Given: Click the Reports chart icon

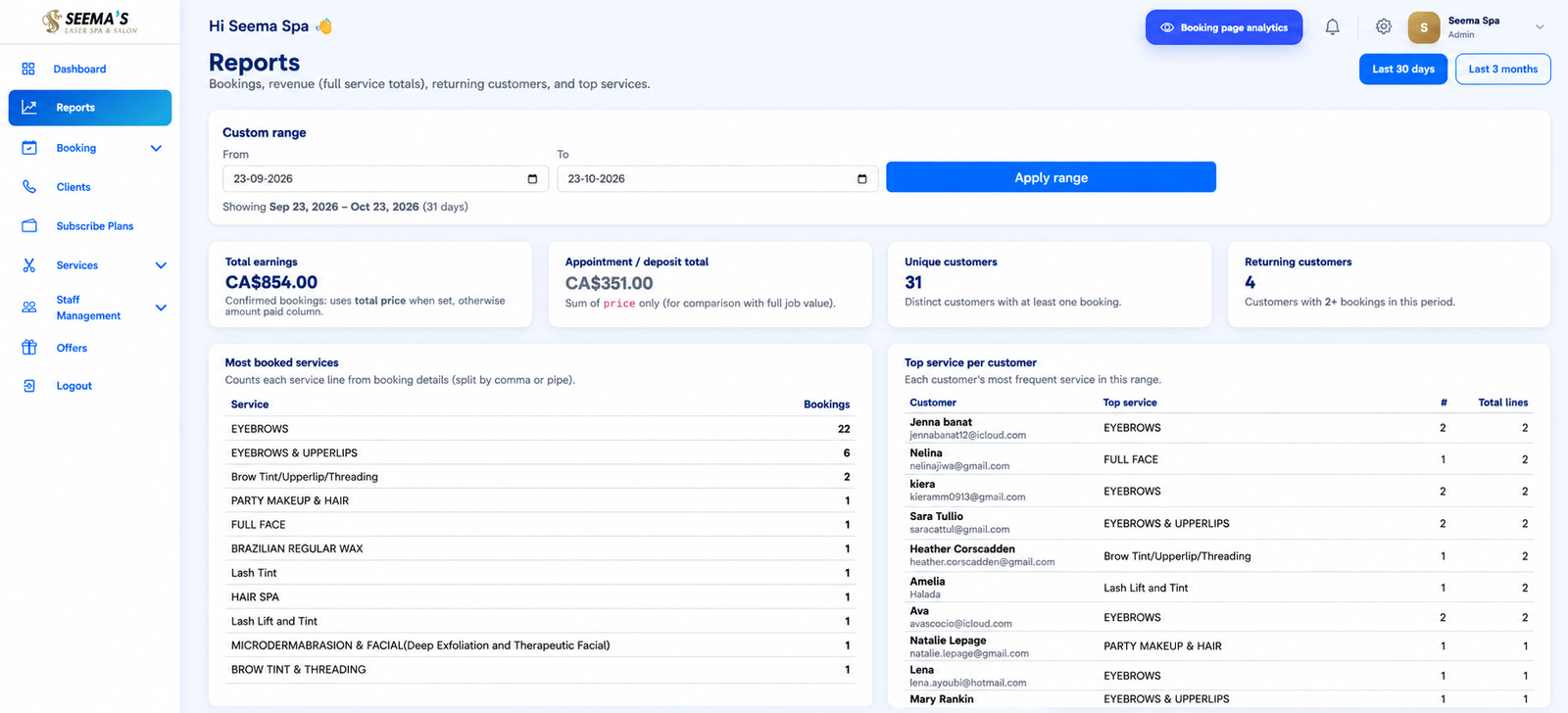Looking at the screenshot, I should (29, 108).
